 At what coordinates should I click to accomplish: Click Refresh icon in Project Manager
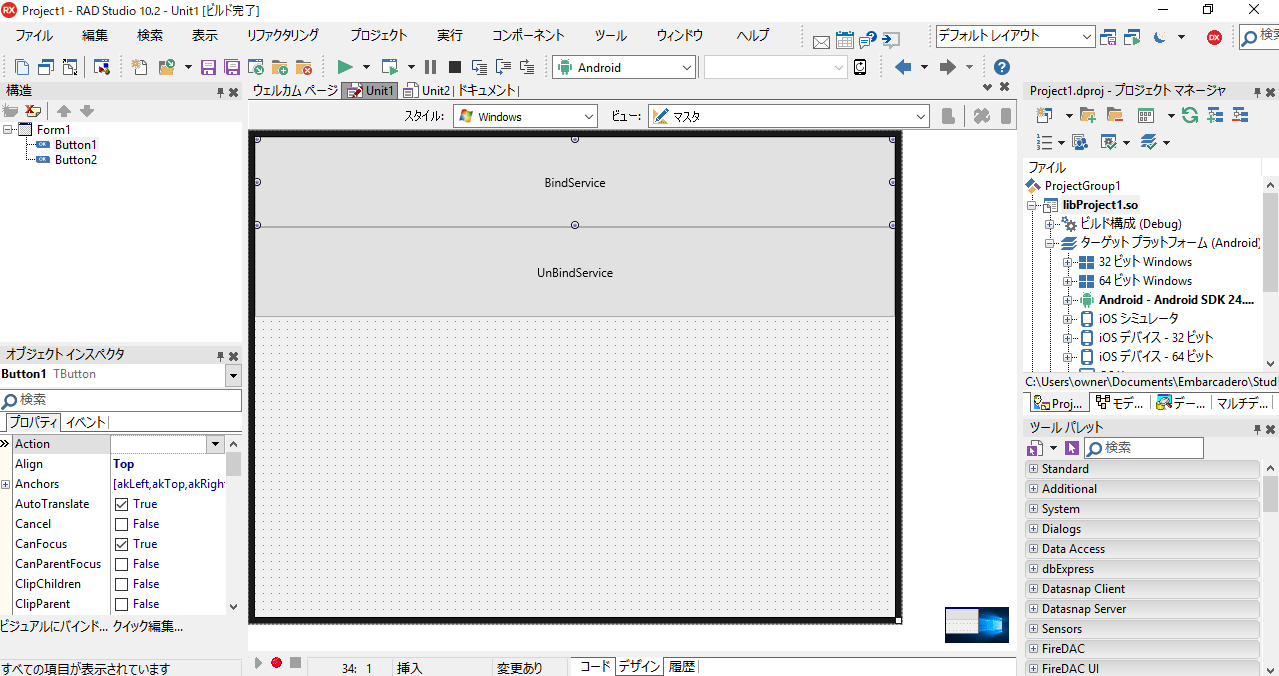coord(1189,115)
